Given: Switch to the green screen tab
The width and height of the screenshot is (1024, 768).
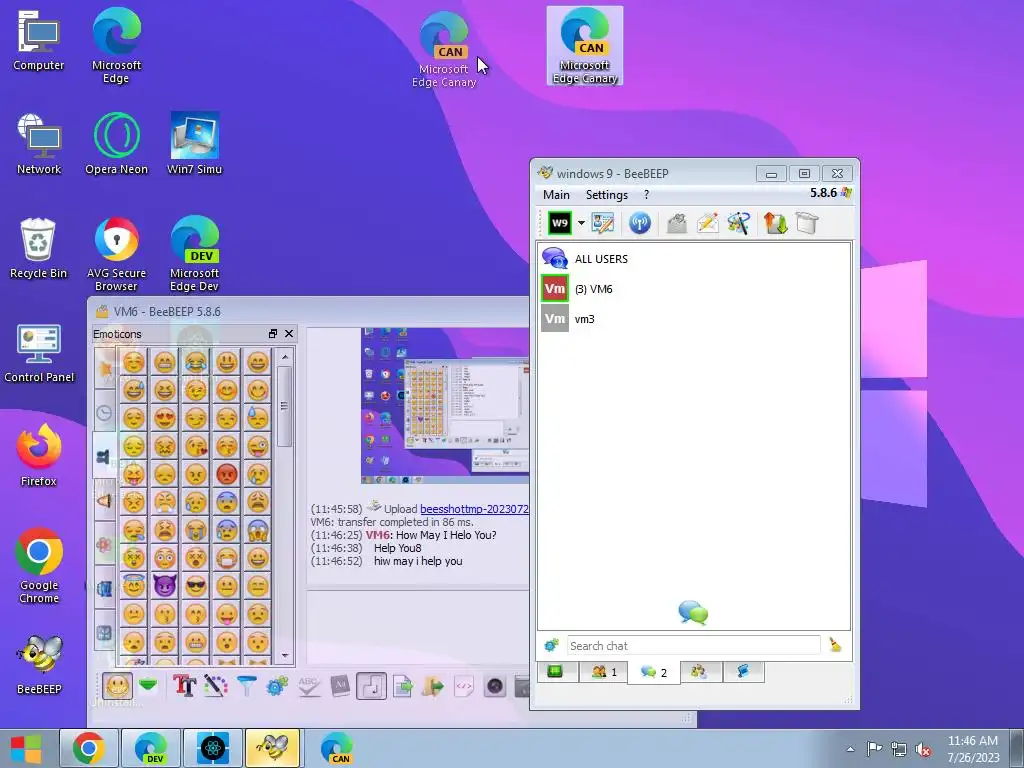Looking at the screenshot, I should tap(556, 671).
